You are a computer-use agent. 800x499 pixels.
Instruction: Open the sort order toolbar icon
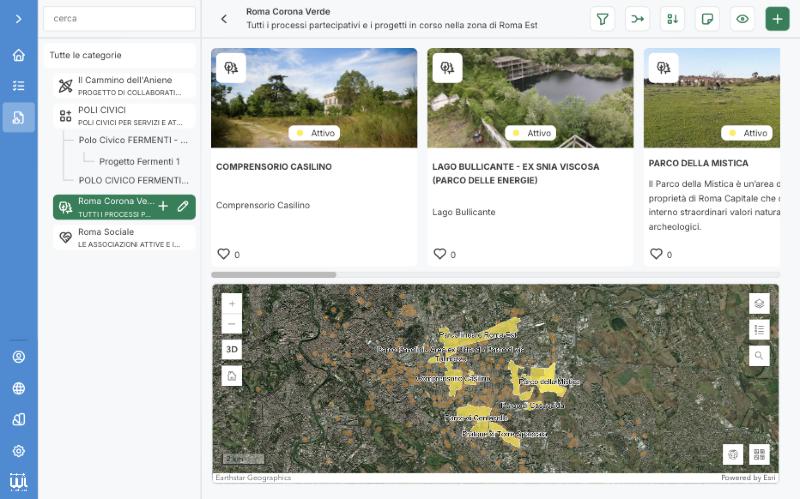[672, 19]
